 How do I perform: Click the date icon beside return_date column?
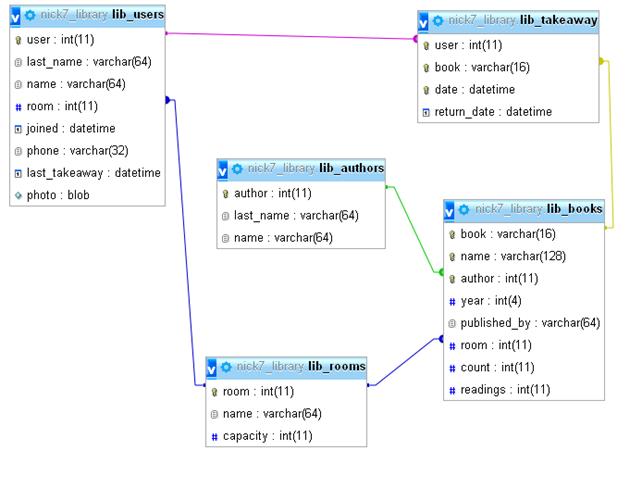coord(426,112)
